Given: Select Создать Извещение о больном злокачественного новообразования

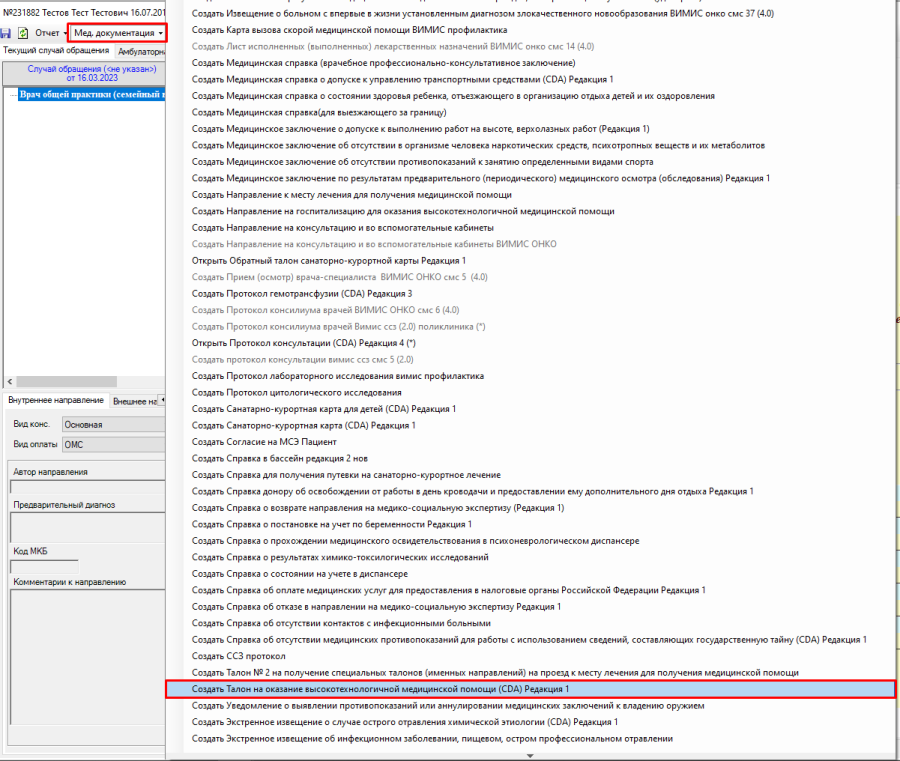Looking at the screenshot, I should pyautogui.click(x=483, y=13).
